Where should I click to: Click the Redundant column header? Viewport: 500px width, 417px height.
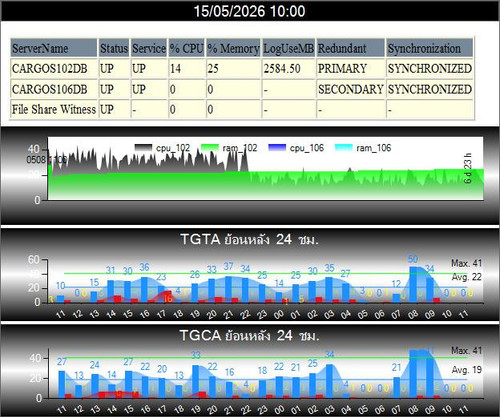click(350, 48)
